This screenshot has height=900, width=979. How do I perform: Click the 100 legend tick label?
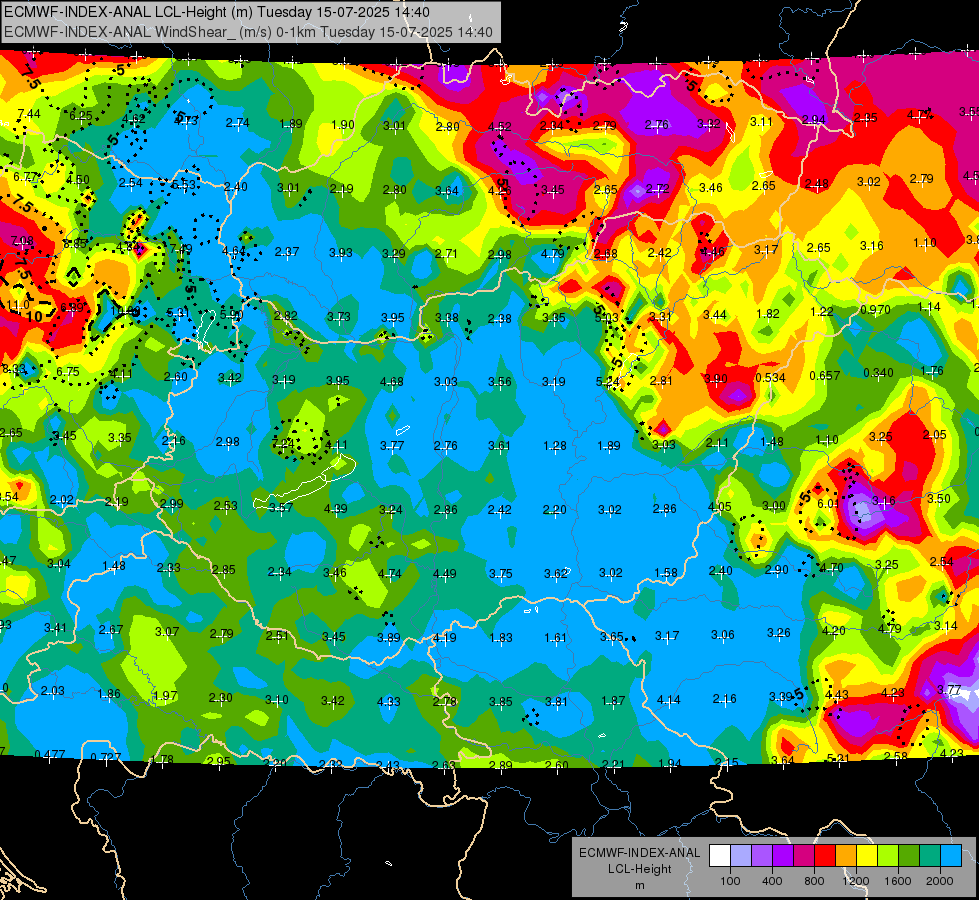[x=730, y=881]
